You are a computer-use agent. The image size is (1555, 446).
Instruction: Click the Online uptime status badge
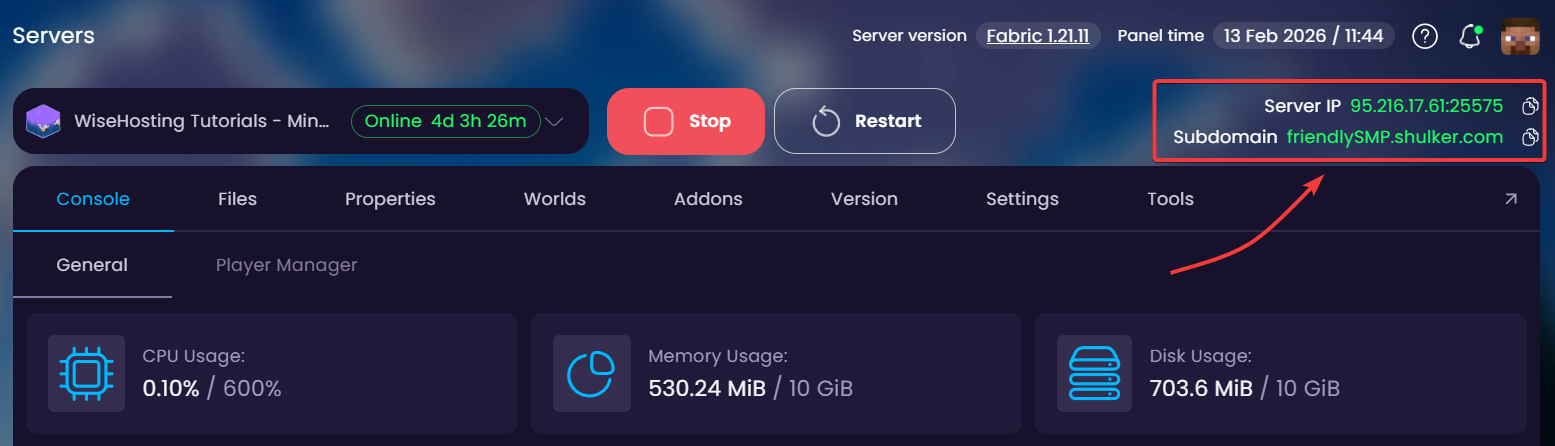point(446,122)
